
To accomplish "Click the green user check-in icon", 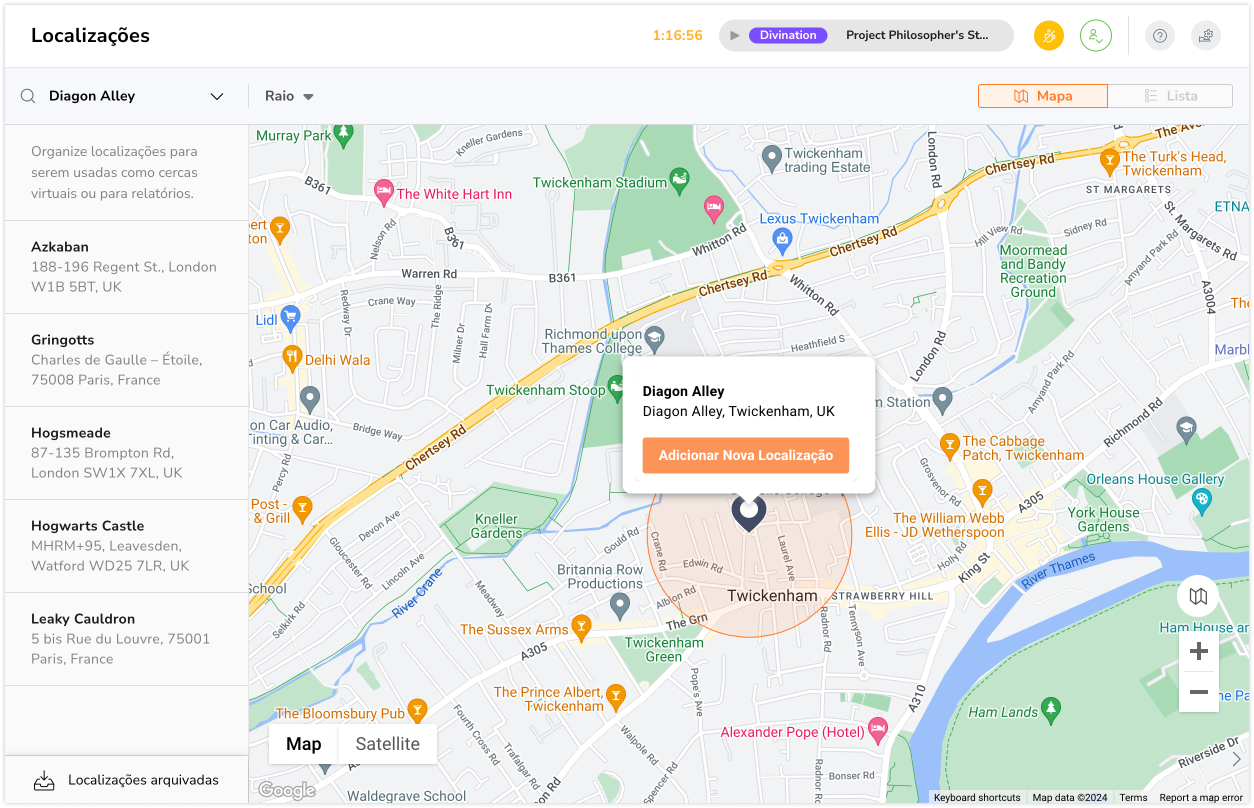I will click(1096, 36).
